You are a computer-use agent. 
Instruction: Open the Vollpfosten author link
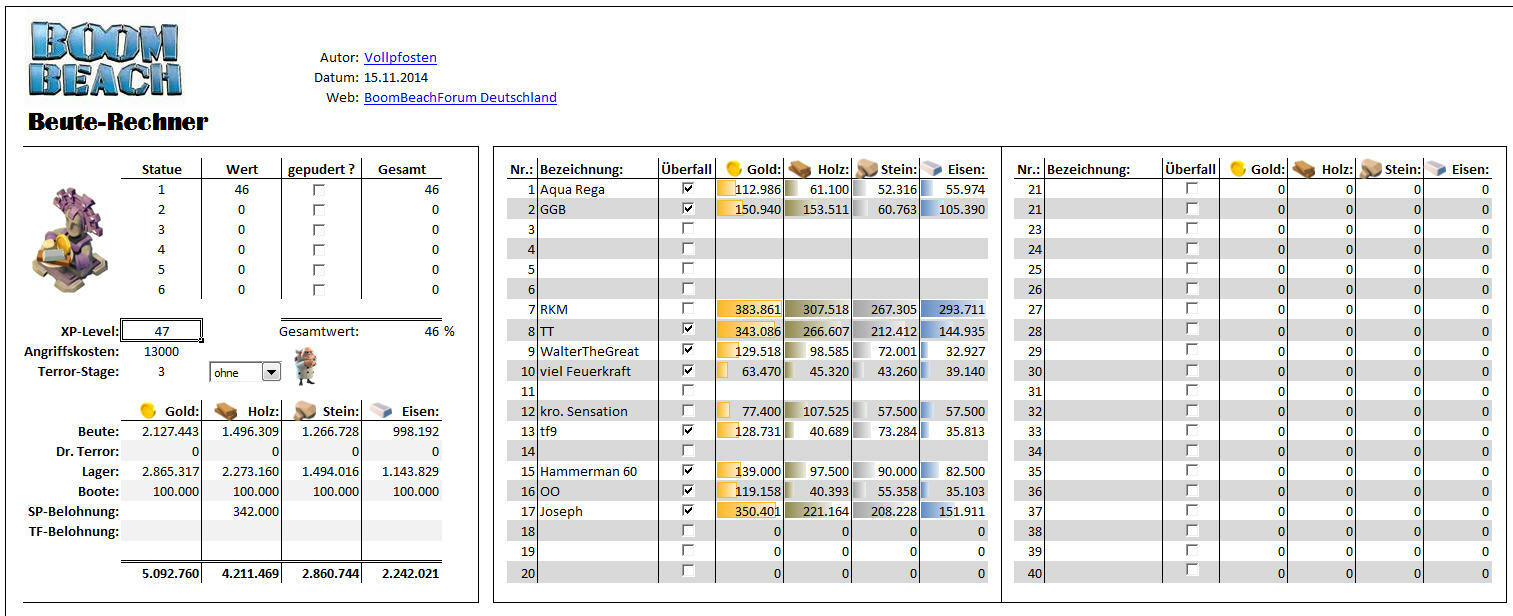pos(400,58)
